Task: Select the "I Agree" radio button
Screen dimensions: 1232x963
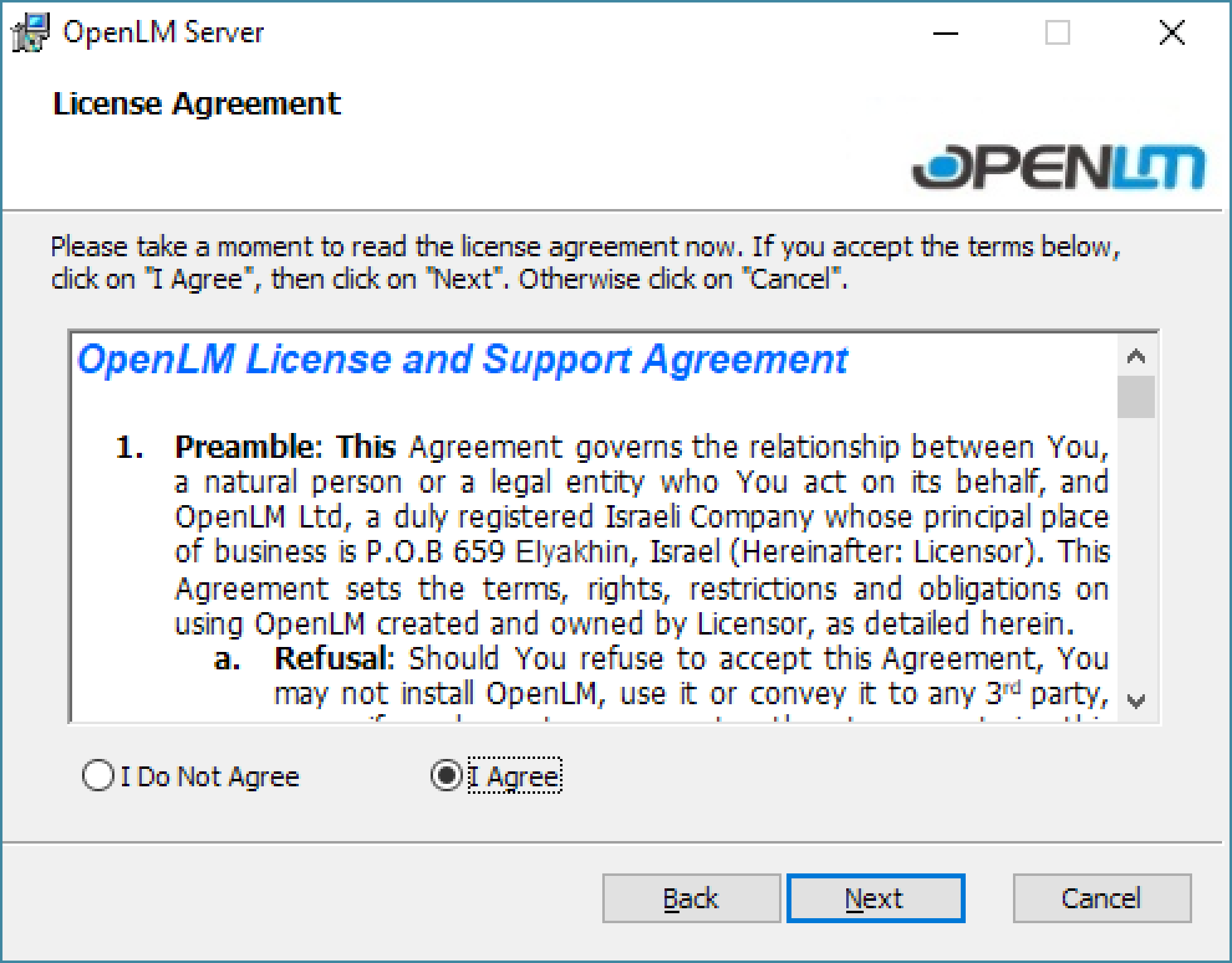Action: click(x=446, y=776)
